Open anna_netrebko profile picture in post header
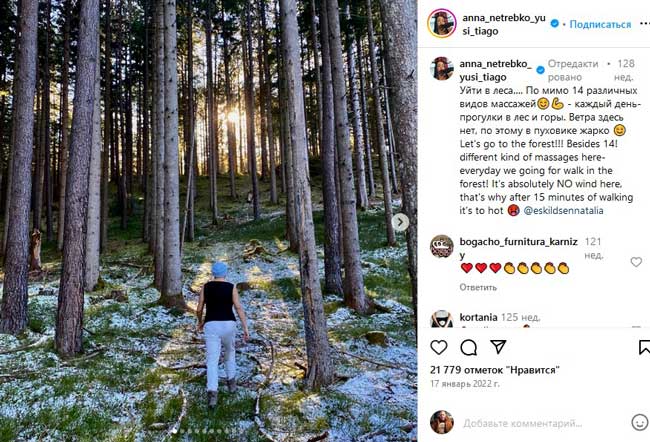Image resolution: width=650 pixels, height=442 pixels. point(441,23)
